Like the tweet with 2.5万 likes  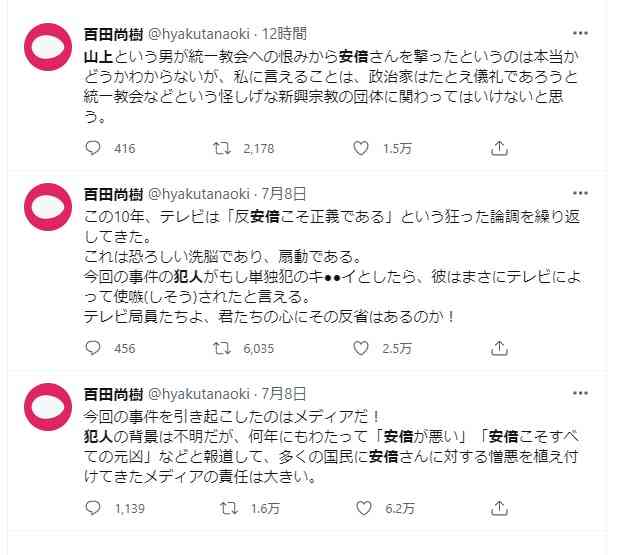coord(361,348)
